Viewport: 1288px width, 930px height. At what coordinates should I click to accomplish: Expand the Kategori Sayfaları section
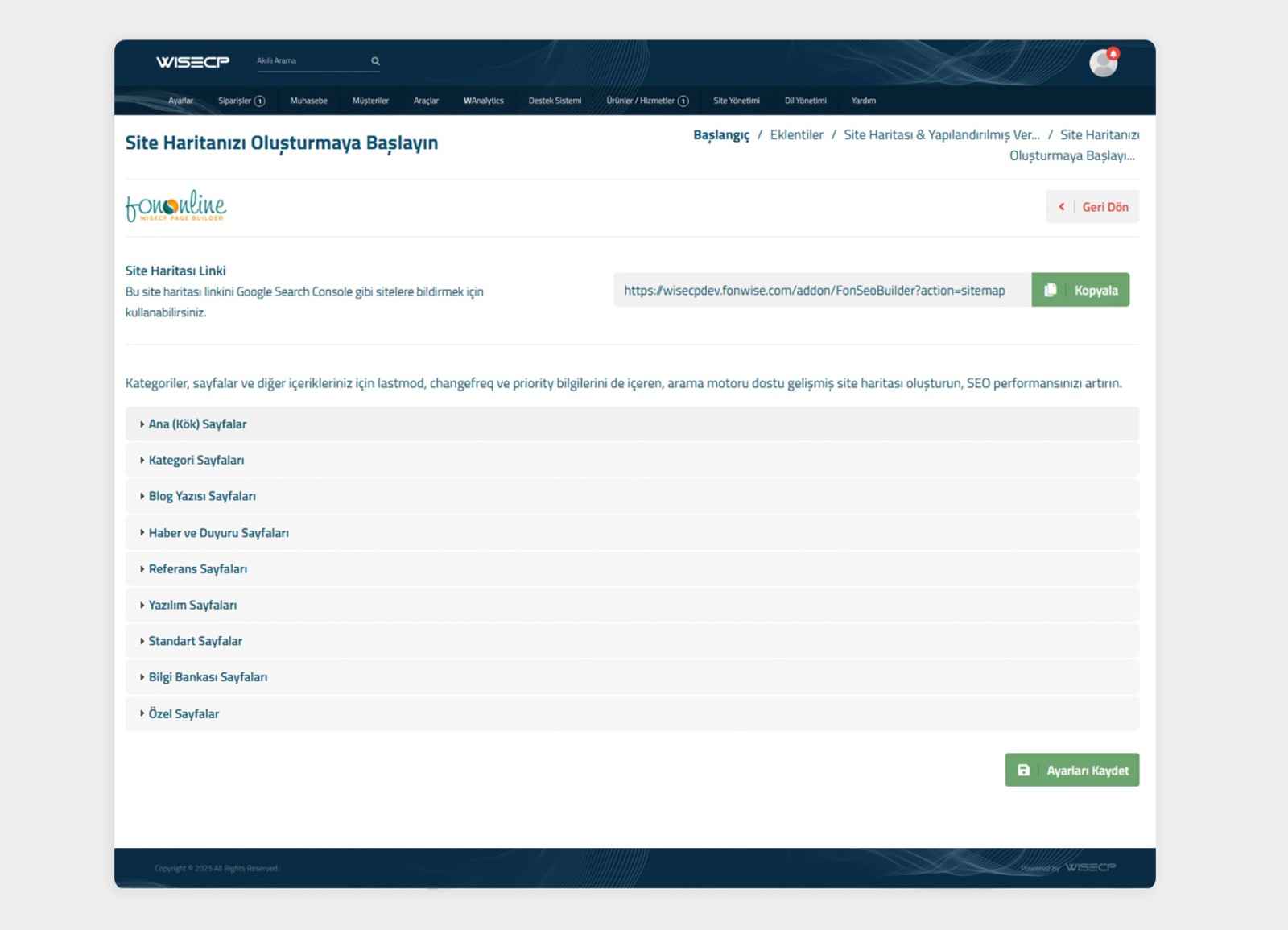pyautogui.click(x=196, y=461)
